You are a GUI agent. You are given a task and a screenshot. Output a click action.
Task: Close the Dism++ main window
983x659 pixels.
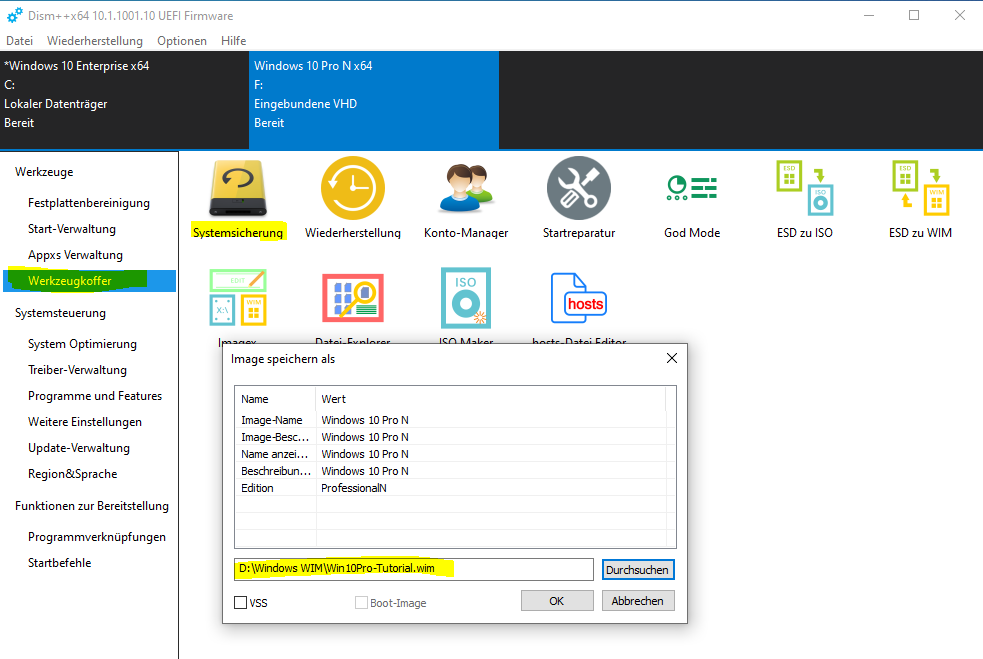960,15
